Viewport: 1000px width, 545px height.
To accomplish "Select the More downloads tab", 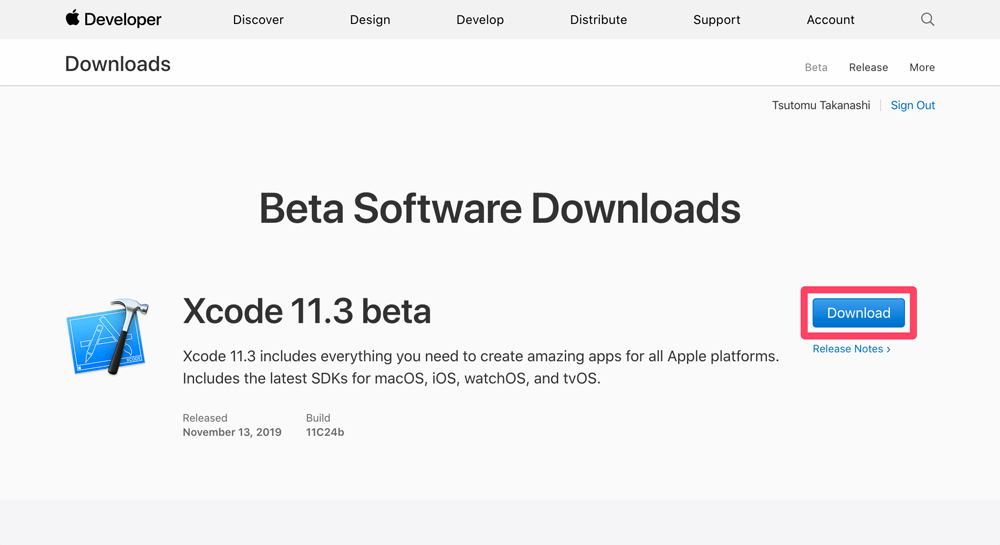I will [922, 68].
